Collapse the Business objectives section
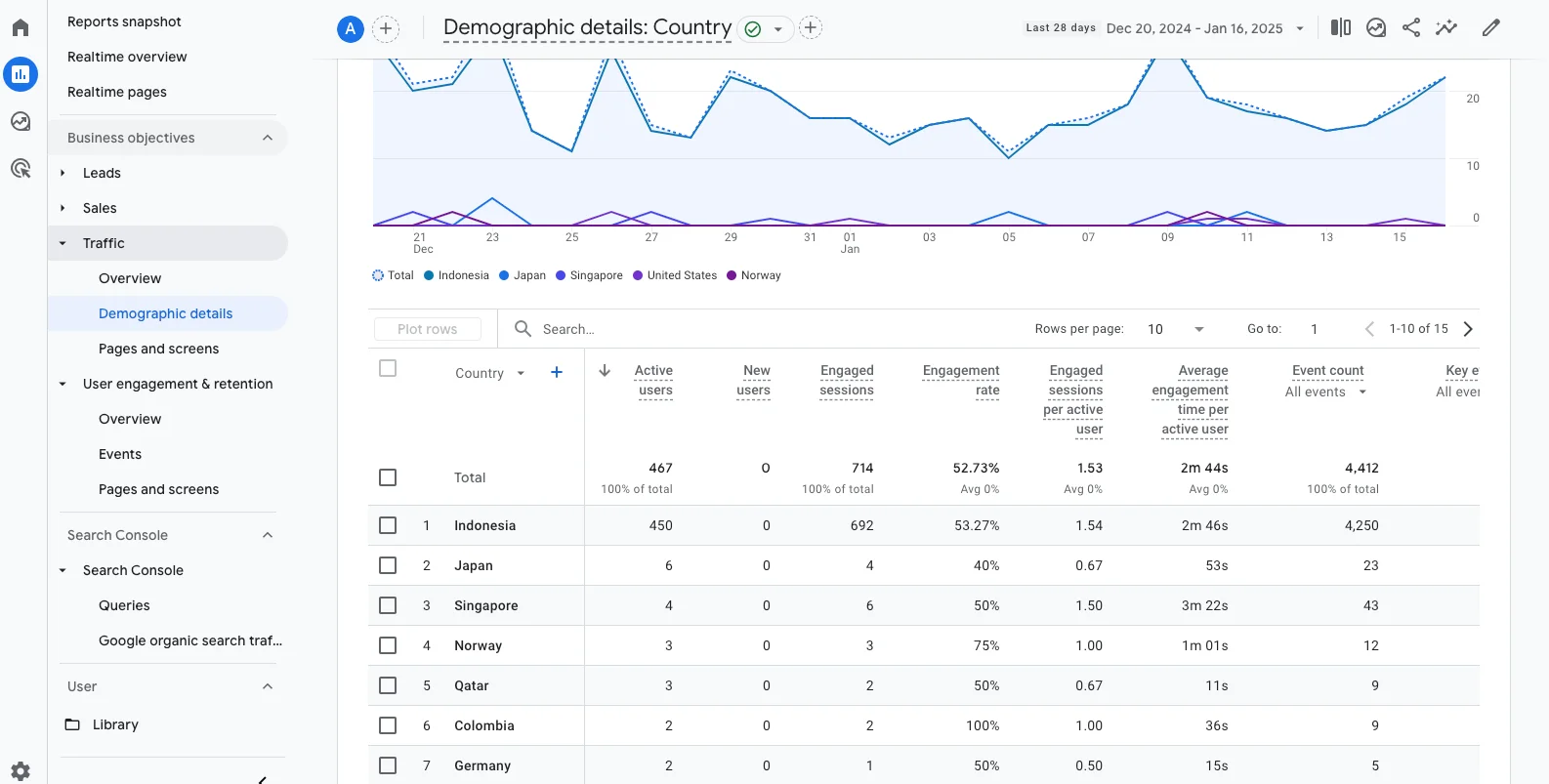The width and height of the screenshot is (1549, 784). [x=267, y=138]
